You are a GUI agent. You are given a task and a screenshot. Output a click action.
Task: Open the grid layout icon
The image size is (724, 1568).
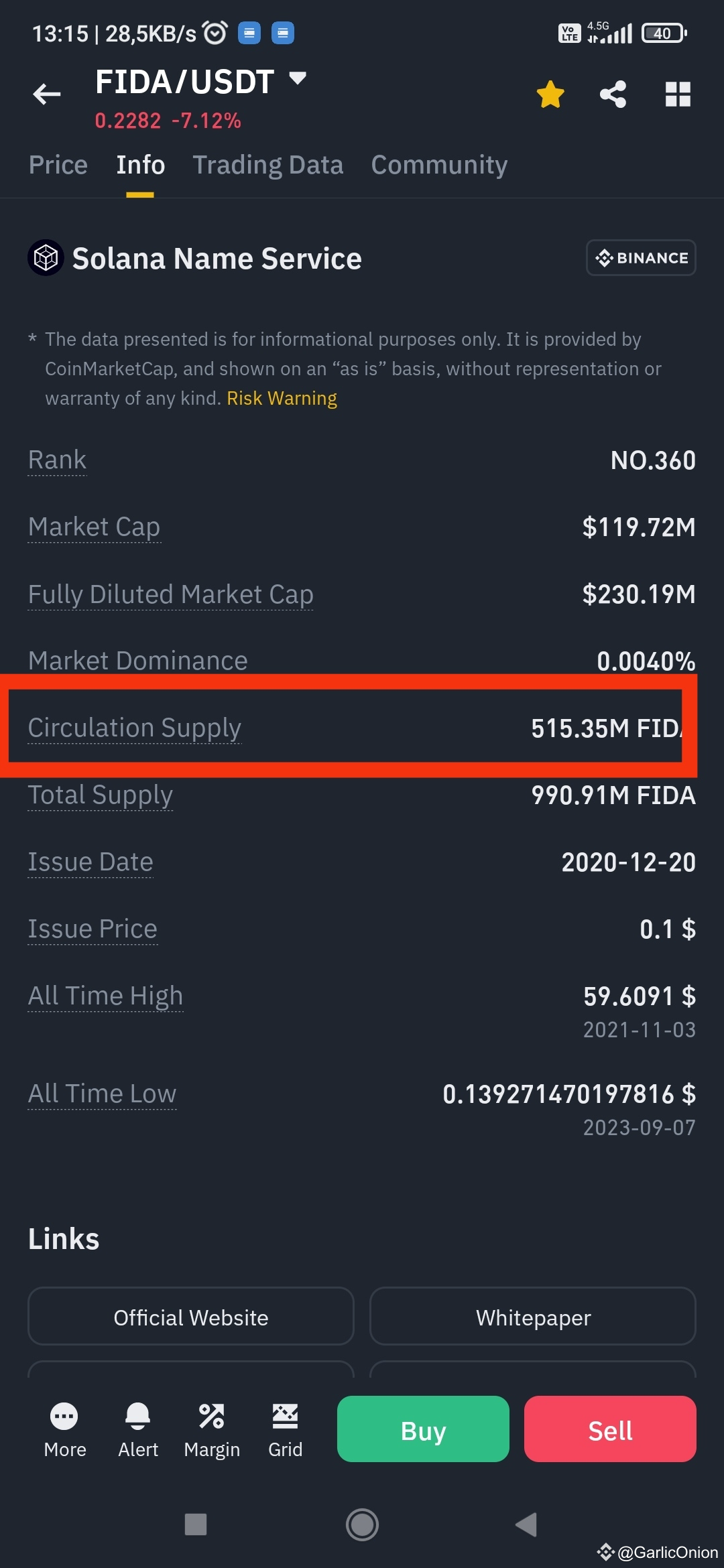click(678, 94)
